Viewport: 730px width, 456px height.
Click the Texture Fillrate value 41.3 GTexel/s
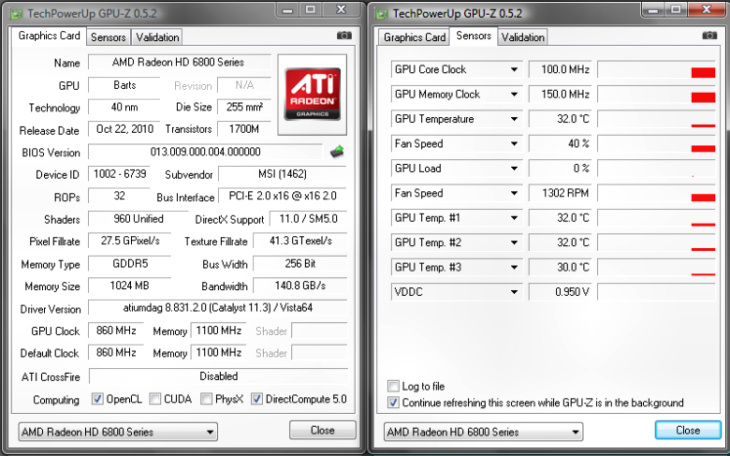click(300, 241)
